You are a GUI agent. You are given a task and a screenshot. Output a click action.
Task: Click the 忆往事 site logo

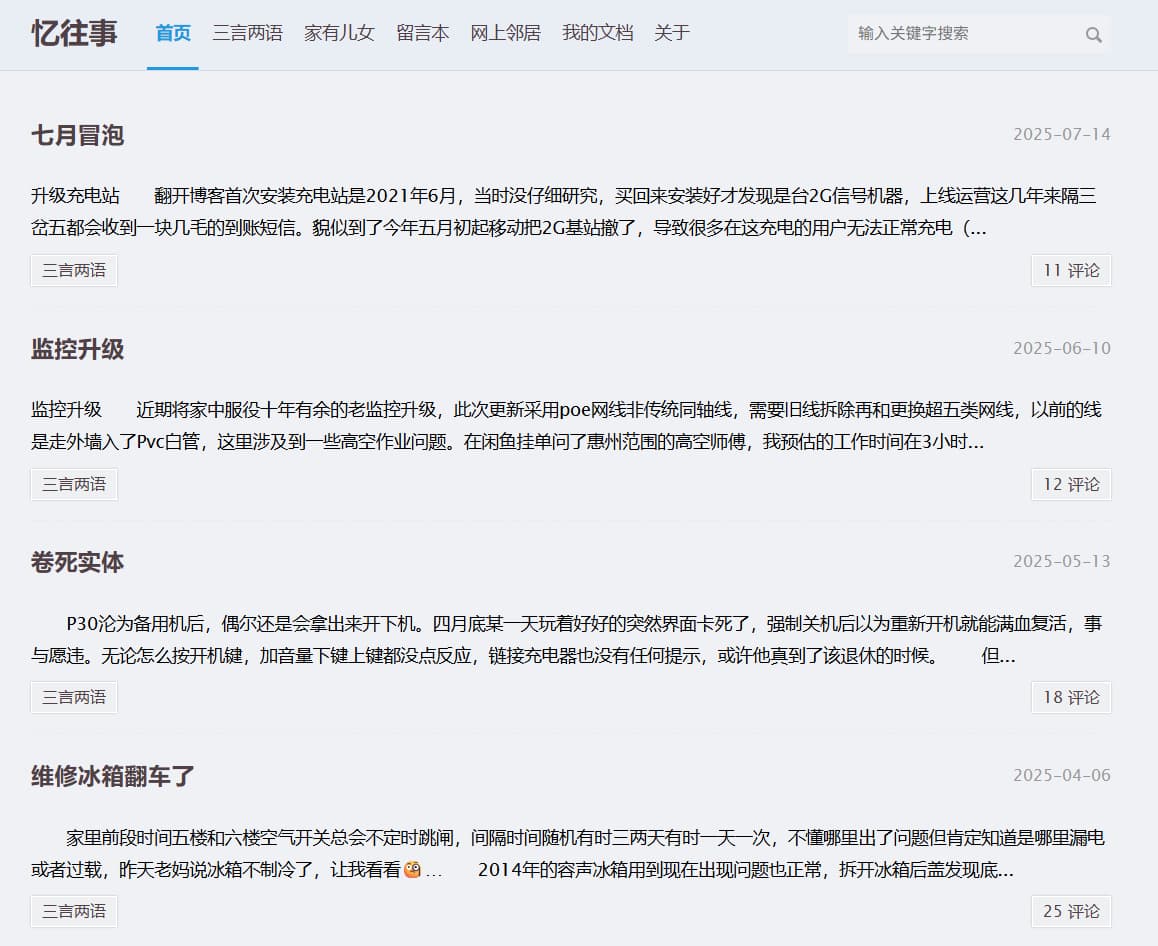(x=73, y=33)
